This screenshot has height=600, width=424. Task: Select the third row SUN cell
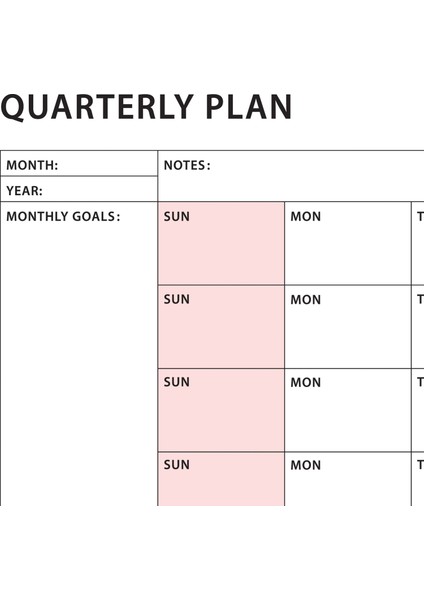221,410
